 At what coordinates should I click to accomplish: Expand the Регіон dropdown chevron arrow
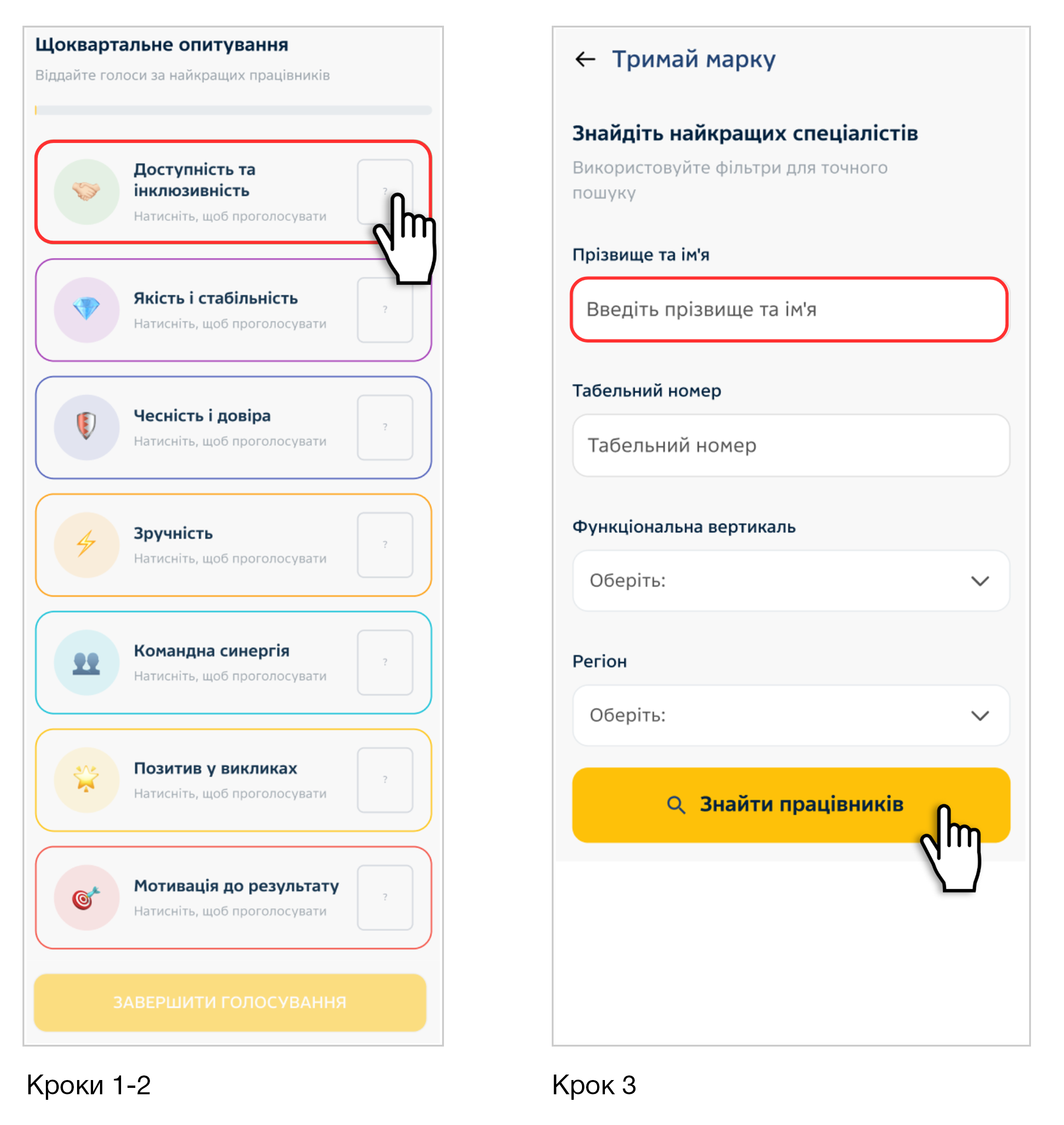coord(980,715)
